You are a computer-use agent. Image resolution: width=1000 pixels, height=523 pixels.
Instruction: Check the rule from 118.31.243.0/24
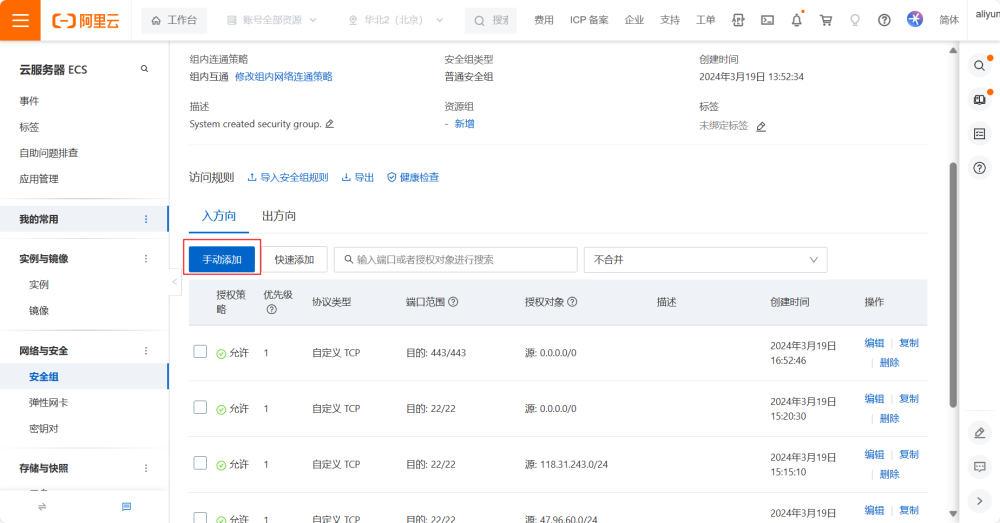click(x=200, y=463)
